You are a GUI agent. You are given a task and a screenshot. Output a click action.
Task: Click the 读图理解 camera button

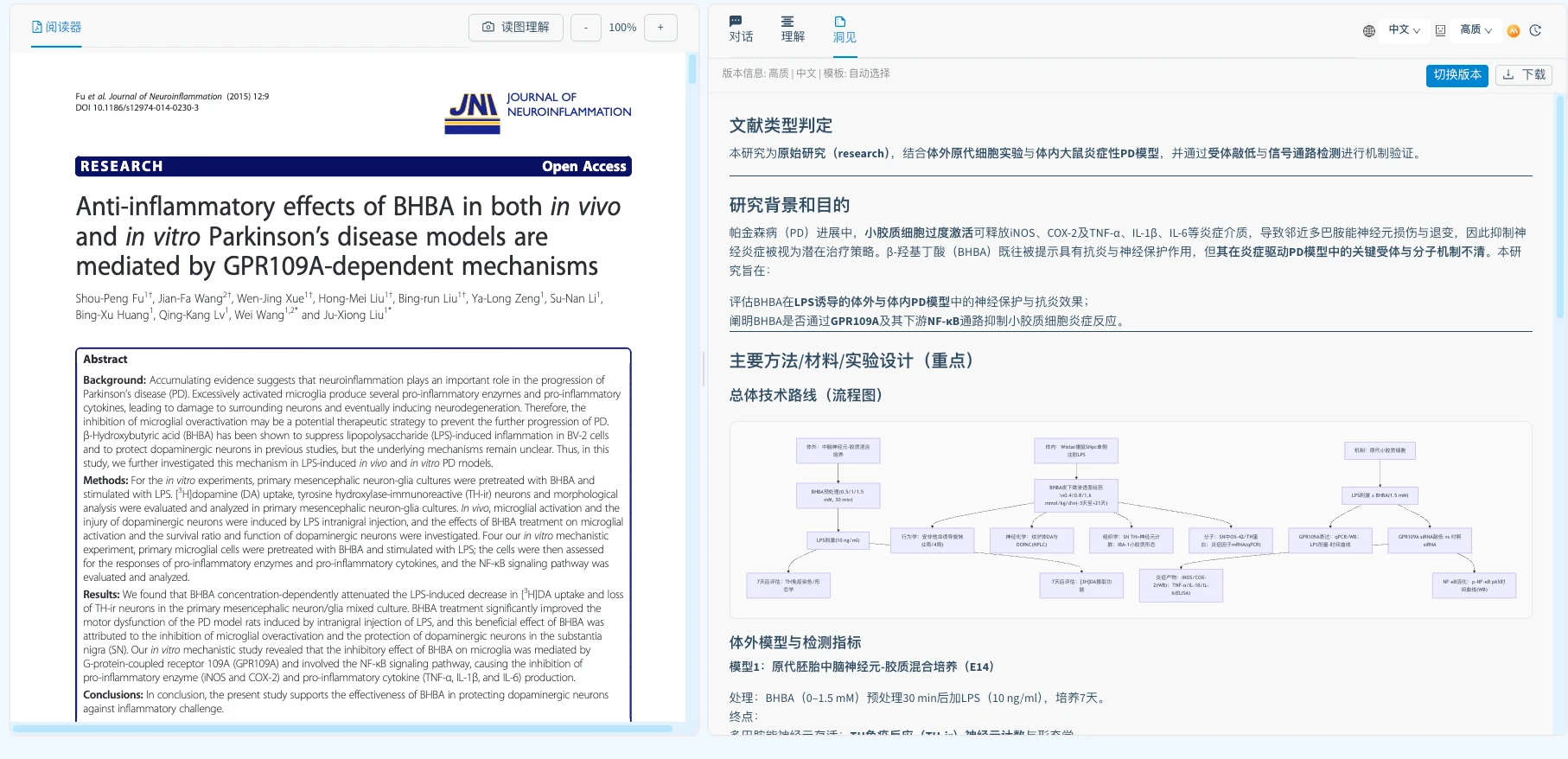click(516, 28)
